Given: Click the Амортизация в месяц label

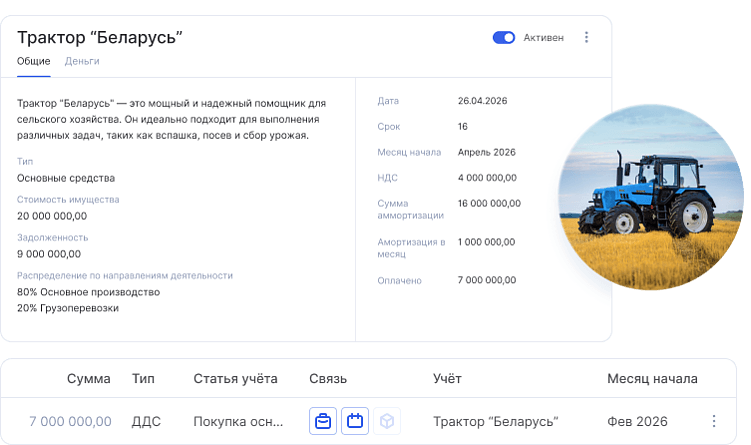Looking at the screenshot, I should tap(411, 248).
